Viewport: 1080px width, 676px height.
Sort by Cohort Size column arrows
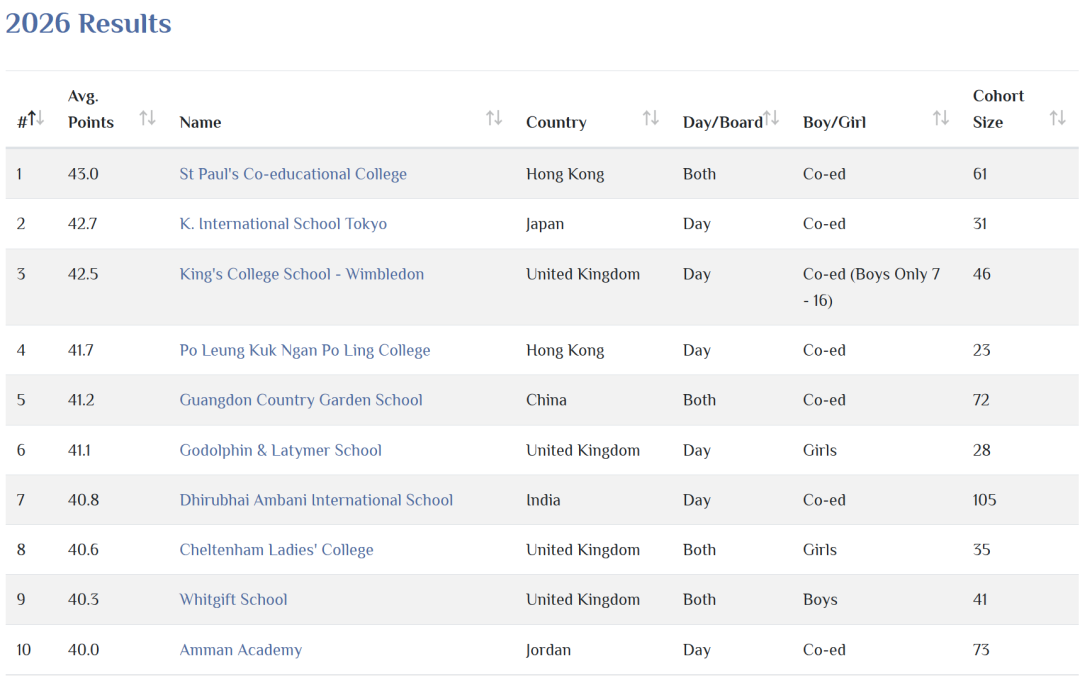(x=1058, y=118)
